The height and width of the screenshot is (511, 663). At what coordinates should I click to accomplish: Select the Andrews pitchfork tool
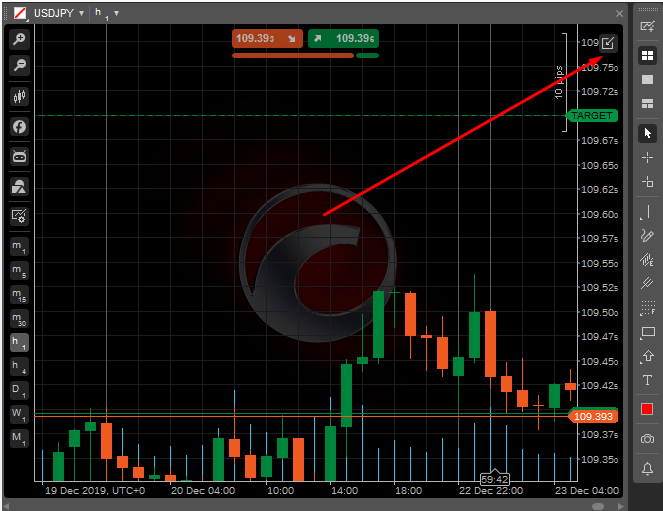coord(647,283)
